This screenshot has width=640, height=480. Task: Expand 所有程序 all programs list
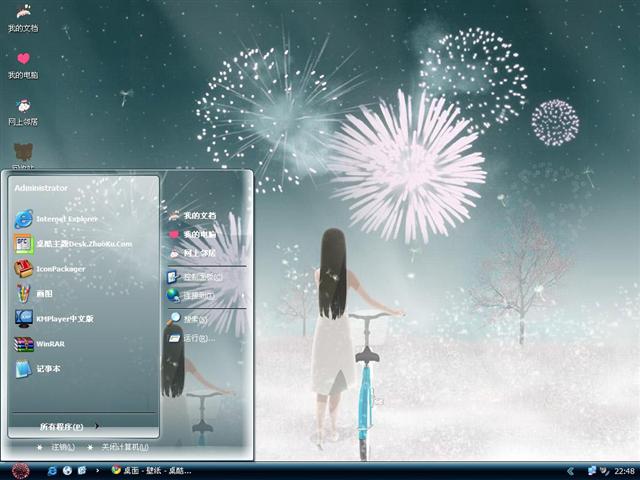(x=69, y=427)
